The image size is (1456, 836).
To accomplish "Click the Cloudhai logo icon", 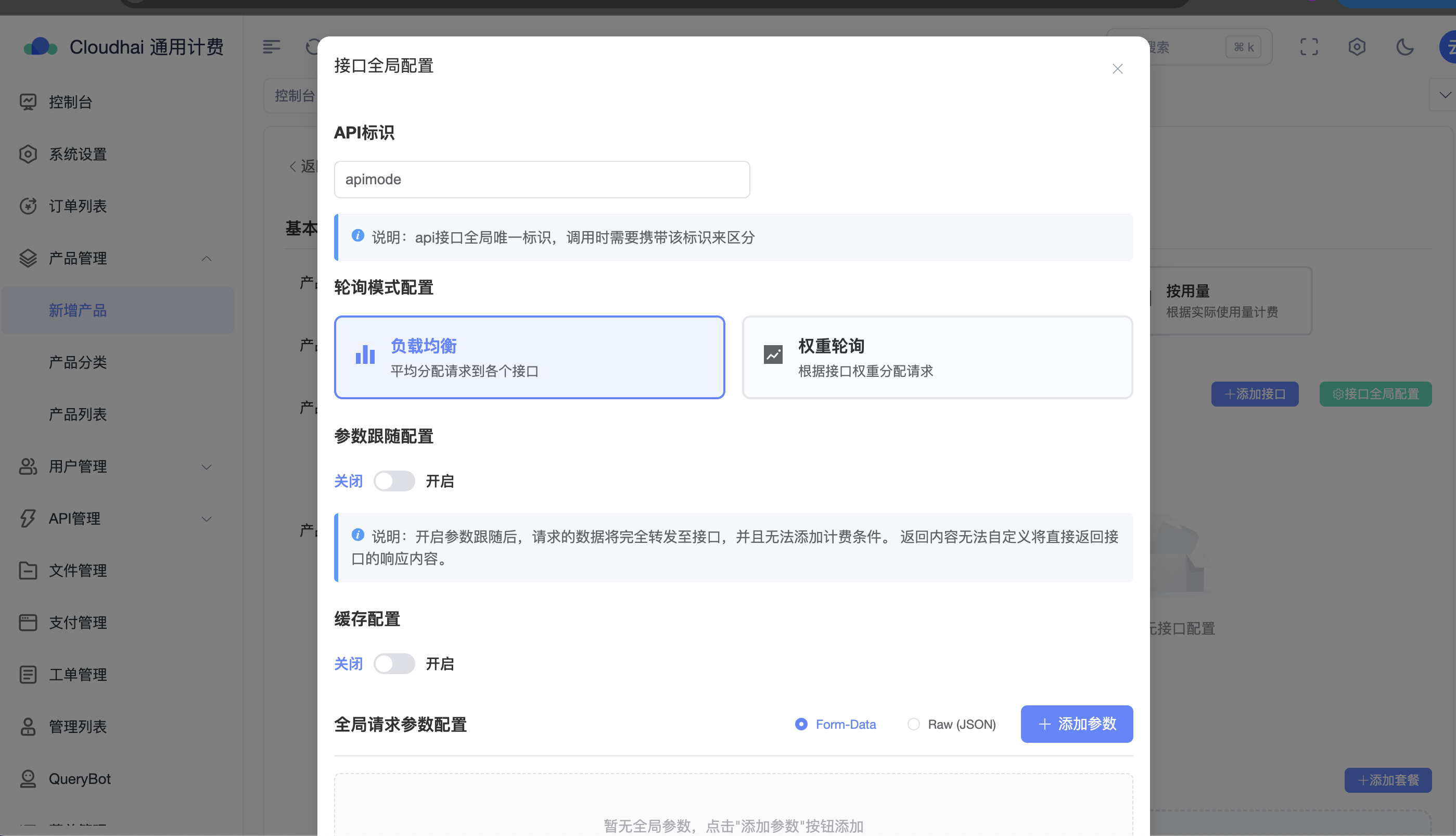I will coord(40,46).
